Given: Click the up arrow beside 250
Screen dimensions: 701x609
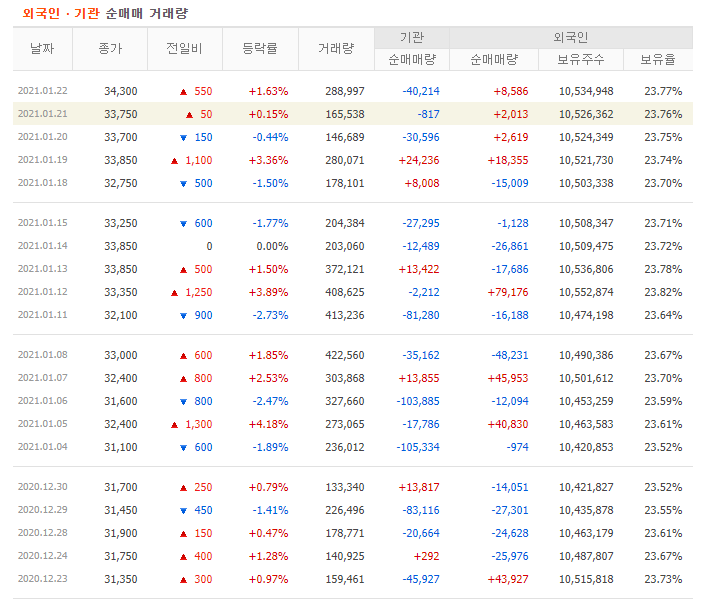Looking at the screenshot, I should pos(183,487).
